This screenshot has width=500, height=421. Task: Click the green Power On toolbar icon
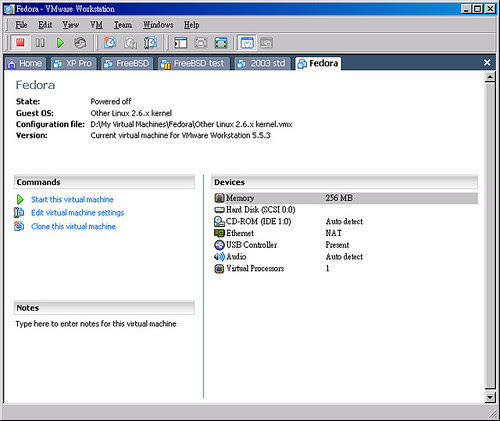(60, 43)
